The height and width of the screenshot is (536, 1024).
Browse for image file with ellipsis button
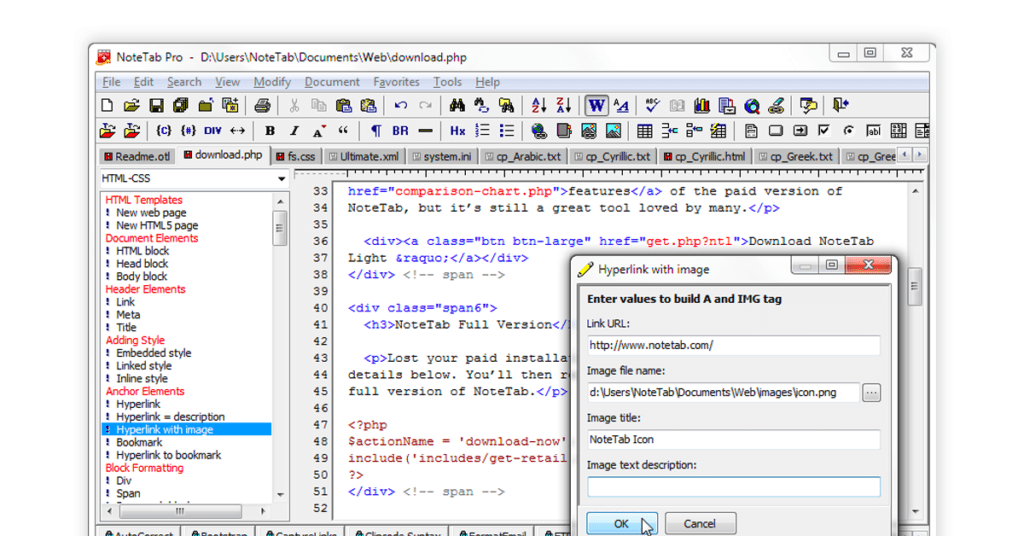click(x=871, y=392)
